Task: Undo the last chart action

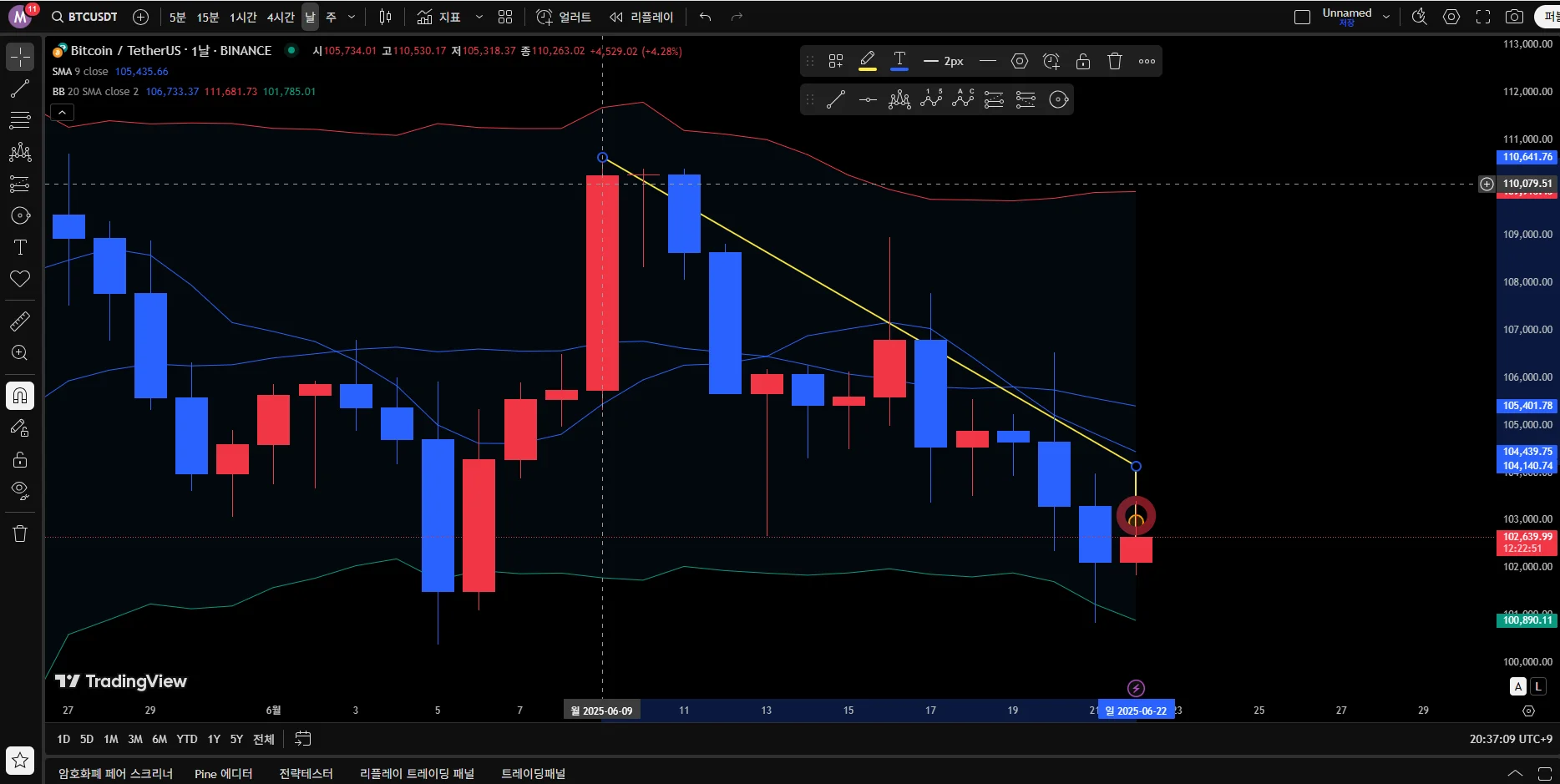Action: [x=706, y=17]
